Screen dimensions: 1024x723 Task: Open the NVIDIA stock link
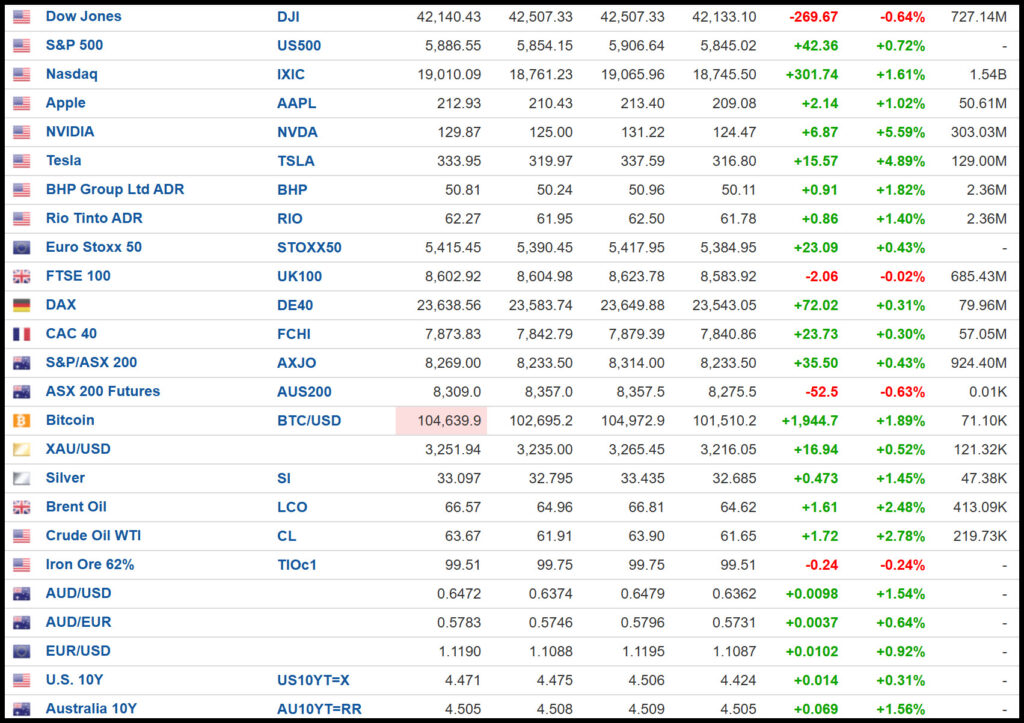(x=70, y=131)
